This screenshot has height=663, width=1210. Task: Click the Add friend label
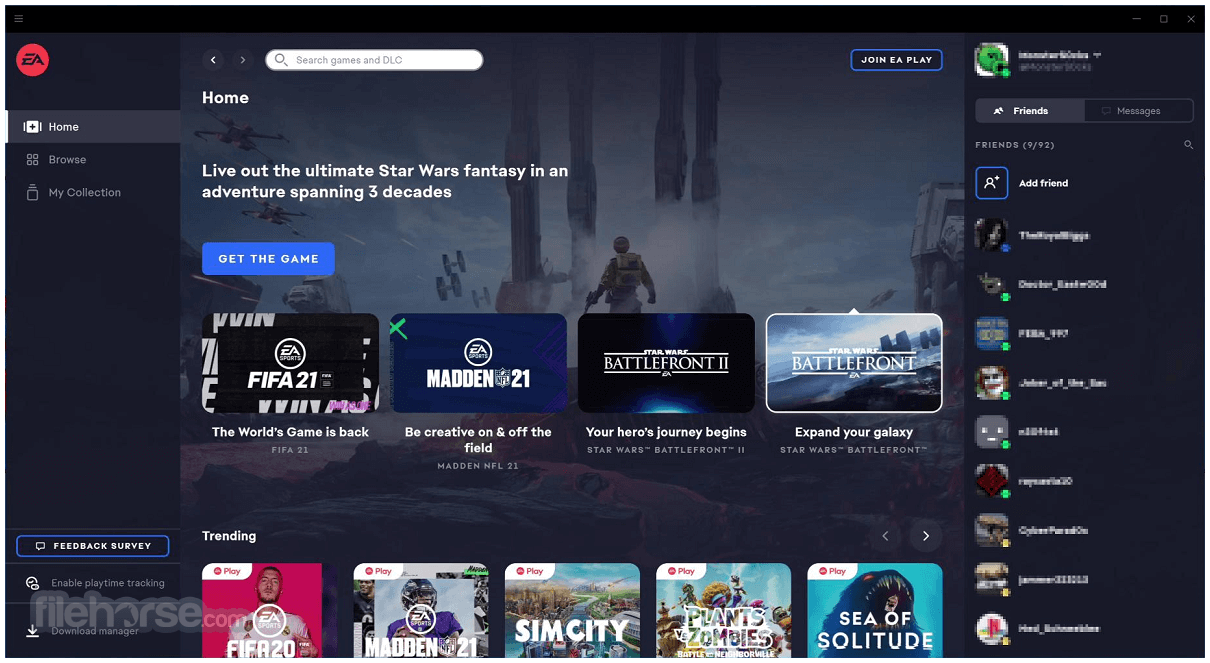tap(1043, 183)
